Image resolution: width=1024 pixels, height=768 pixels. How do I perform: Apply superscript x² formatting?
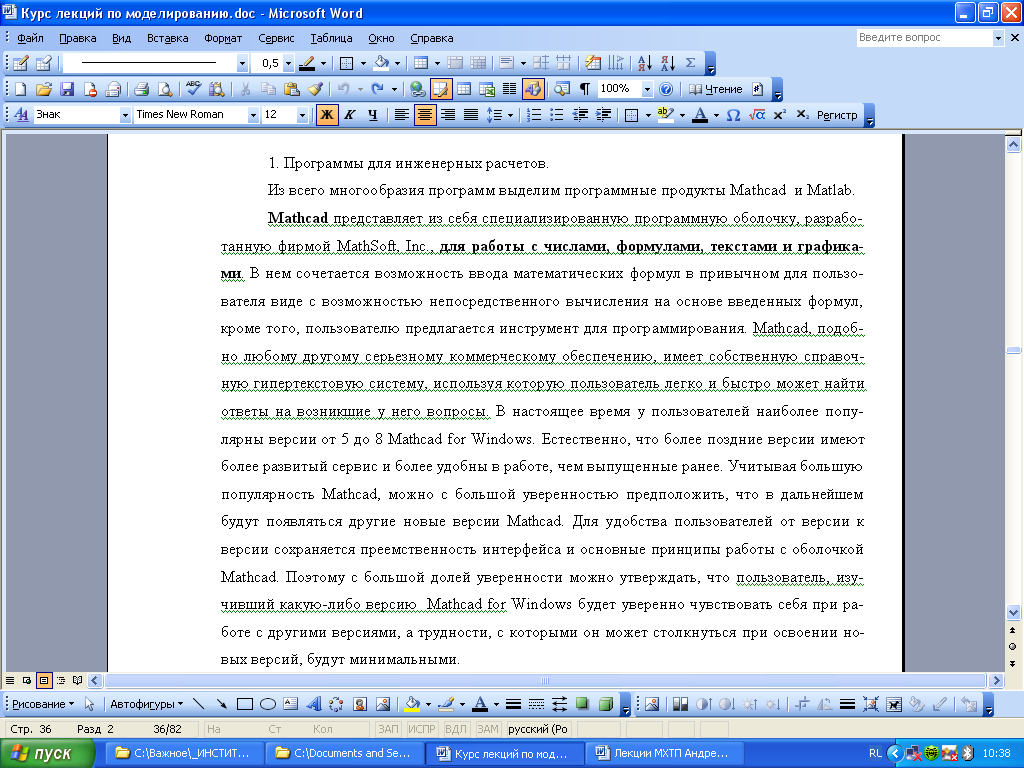coord(779,115)
